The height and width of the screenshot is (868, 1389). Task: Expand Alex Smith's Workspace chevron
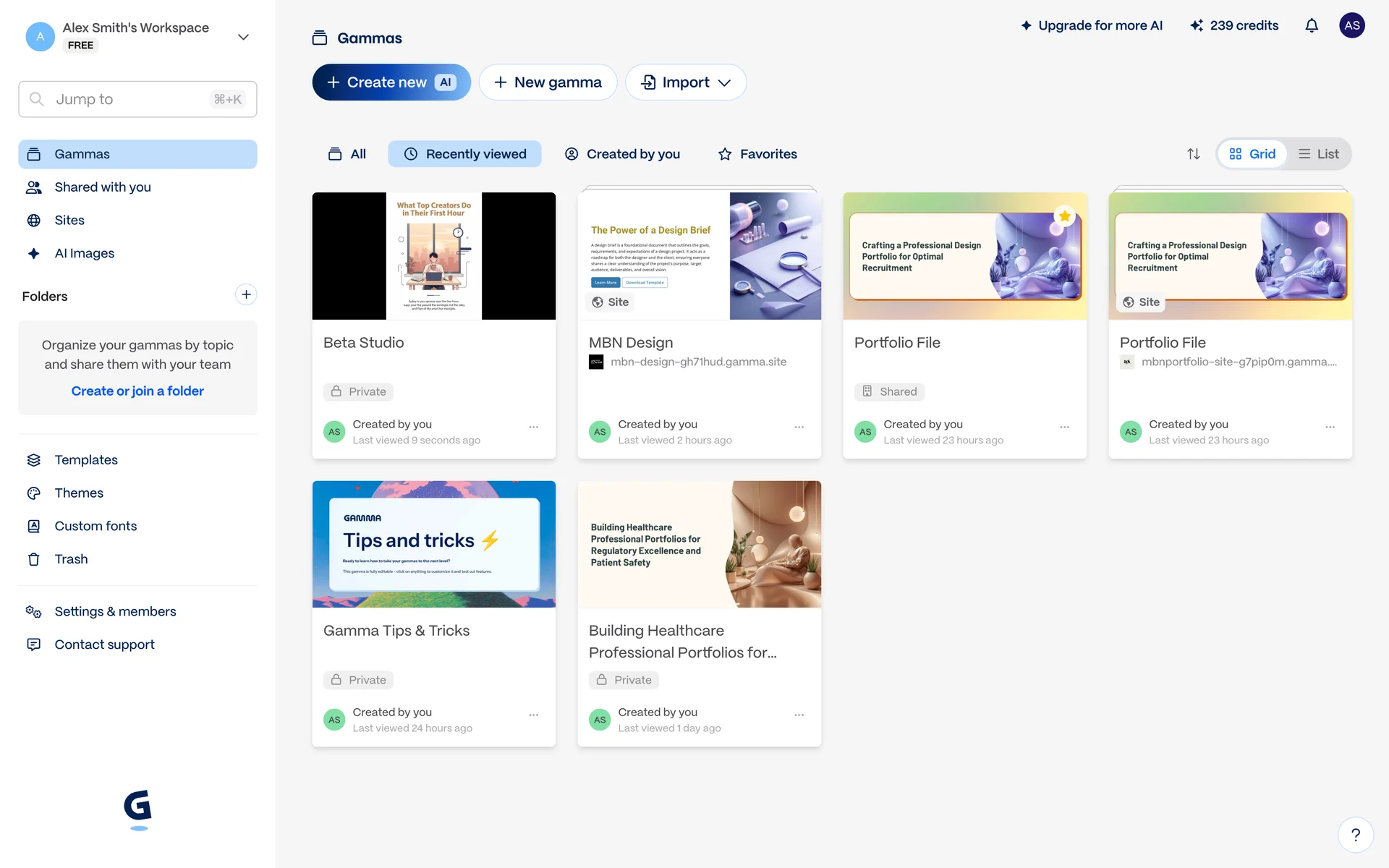pyautogui.click(x=243, y=37)
